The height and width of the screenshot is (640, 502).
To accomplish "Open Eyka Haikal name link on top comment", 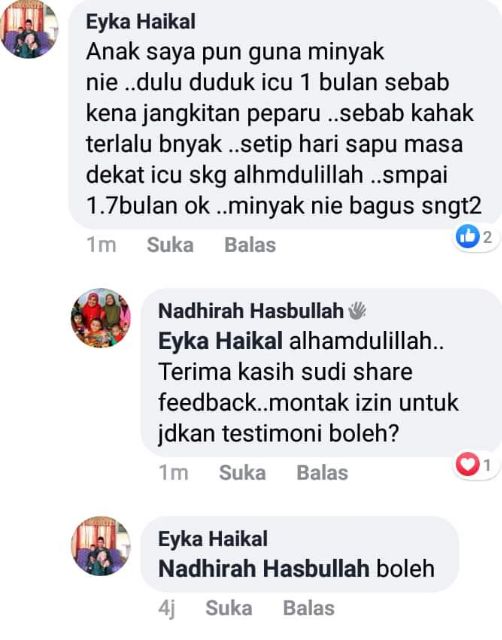I will (141, 22).
